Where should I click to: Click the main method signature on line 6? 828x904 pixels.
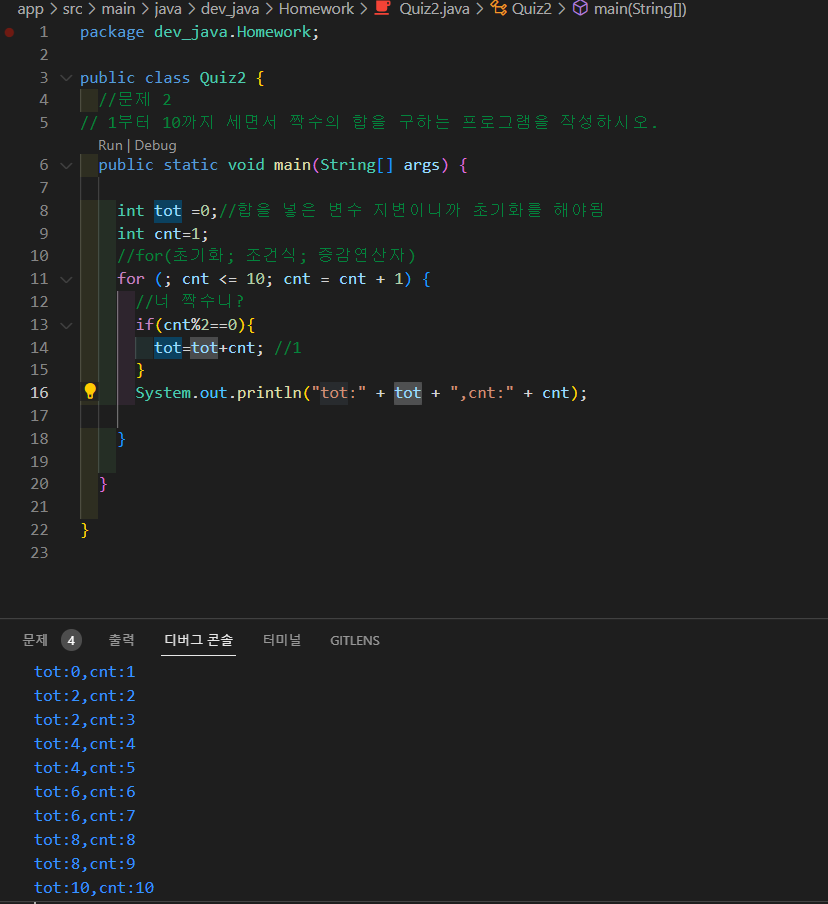(283, 165)
